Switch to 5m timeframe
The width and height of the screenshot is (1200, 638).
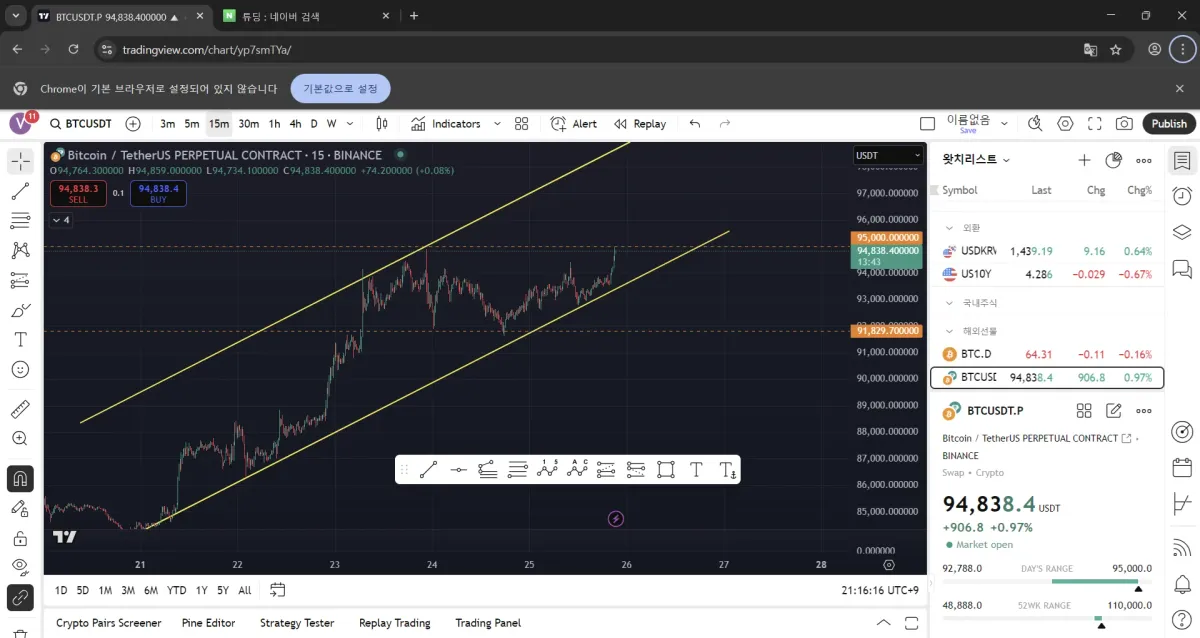192,124
